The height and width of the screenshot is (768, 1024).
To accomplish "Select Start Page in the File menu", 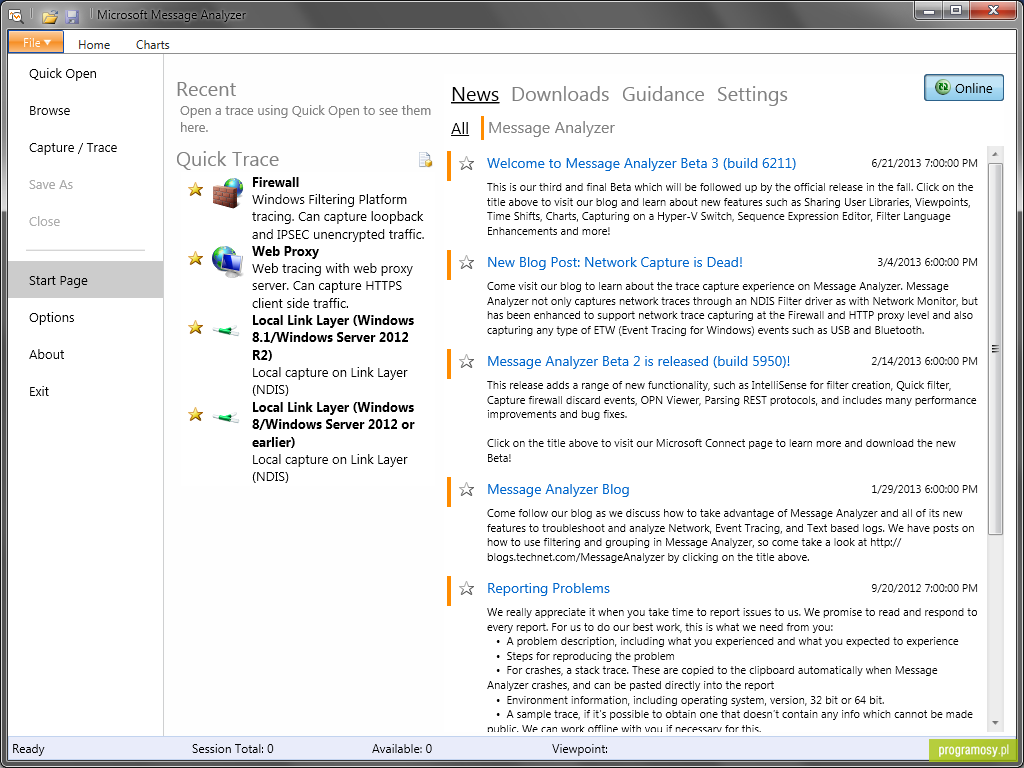I will (86, 280).
